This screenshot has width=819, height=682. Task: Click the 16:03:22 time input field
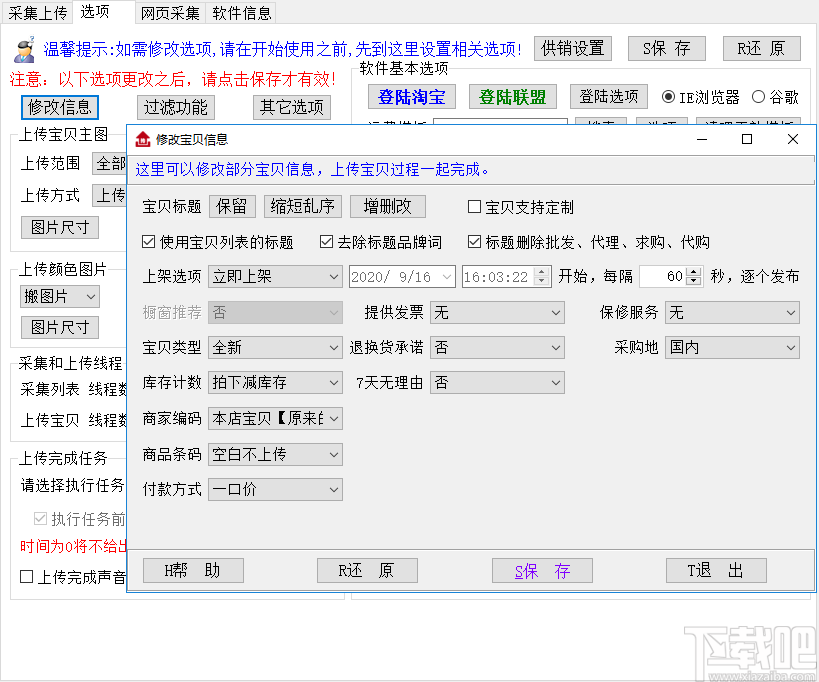point(495,277)
